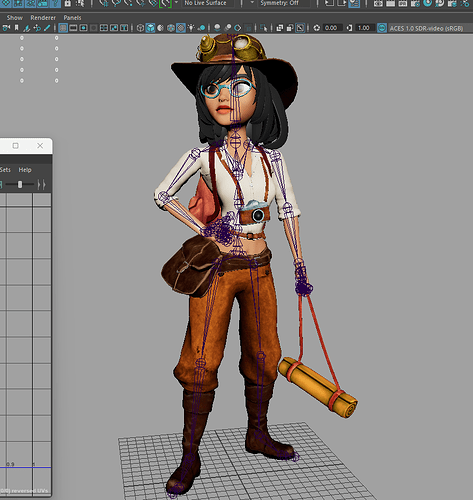Toggle the viewport grid display
The image size is (473, 500).
[63, 28]
